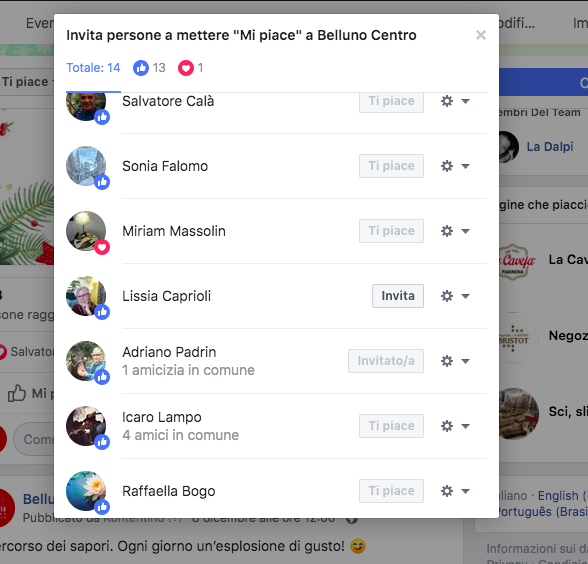Open La Dalpi team member link
The height and width of the screenshot is (564, 588).
click(x=550, y=146)
